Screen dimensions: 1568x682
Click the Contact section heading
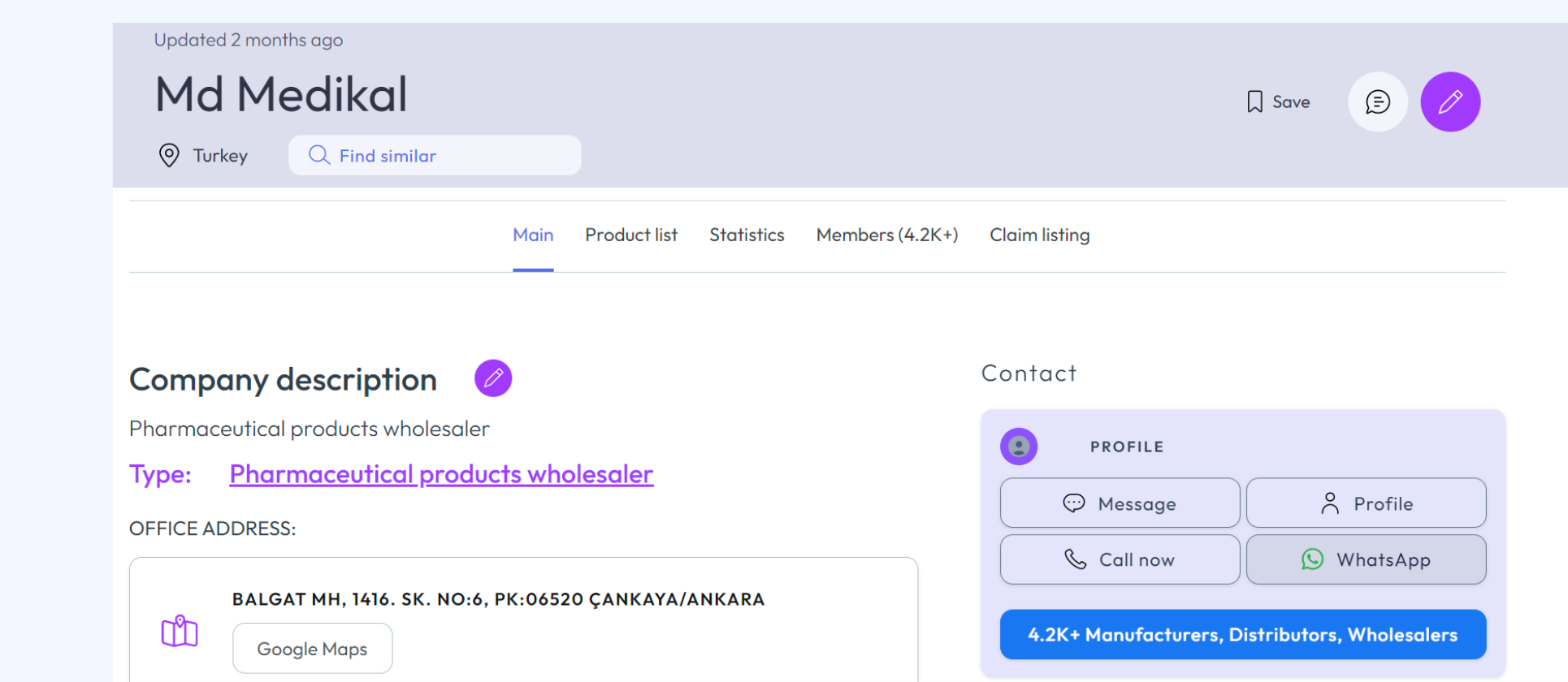click(x=1029, y=373)
